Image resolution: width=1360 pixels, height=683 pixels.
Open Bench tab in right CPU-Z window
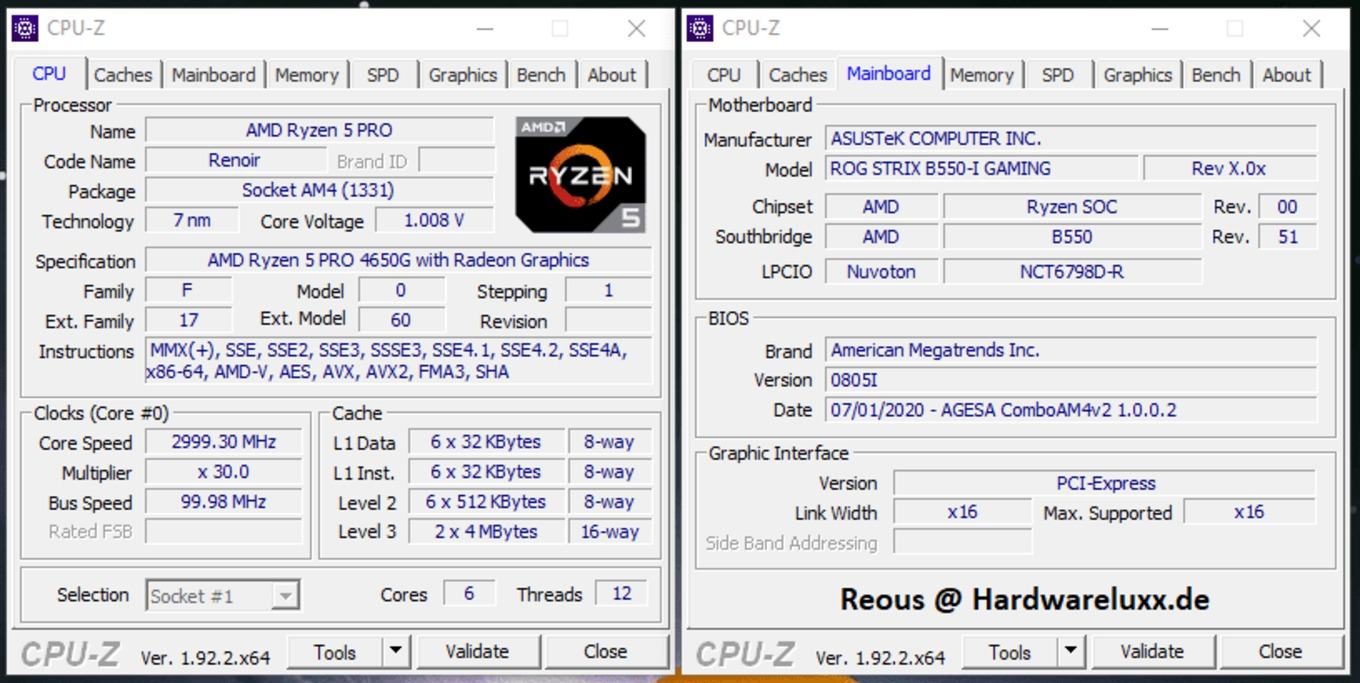point(1216,75)
